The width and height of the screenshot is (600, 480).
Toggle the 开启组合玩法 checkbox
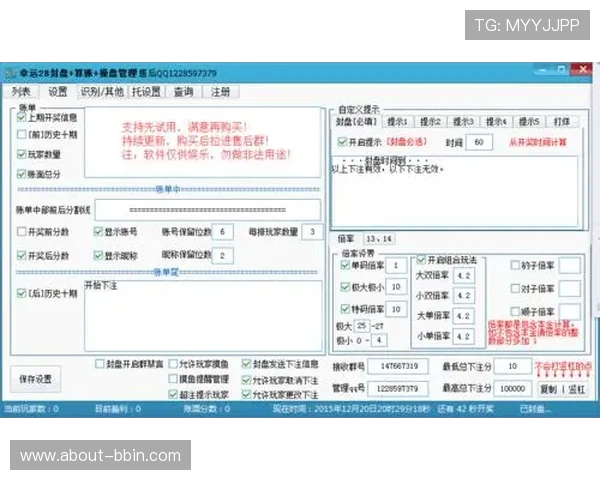coord(421,260)
